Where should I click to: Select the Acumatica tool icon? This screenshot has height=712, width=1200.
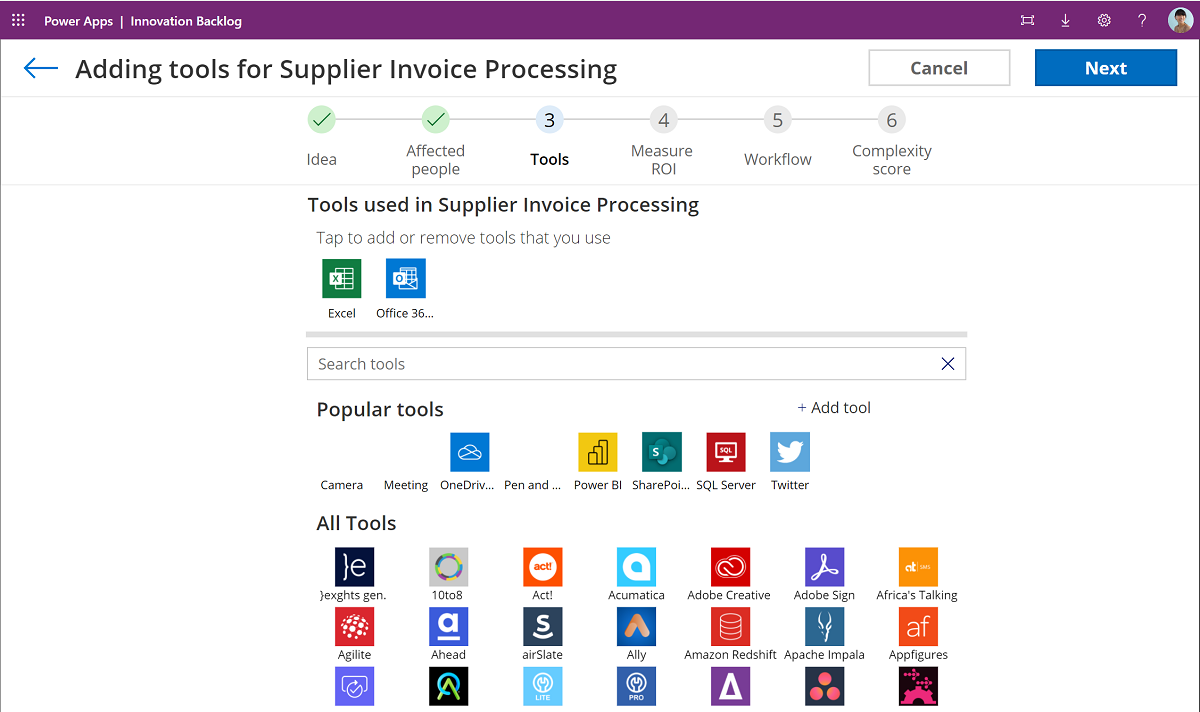636,567
